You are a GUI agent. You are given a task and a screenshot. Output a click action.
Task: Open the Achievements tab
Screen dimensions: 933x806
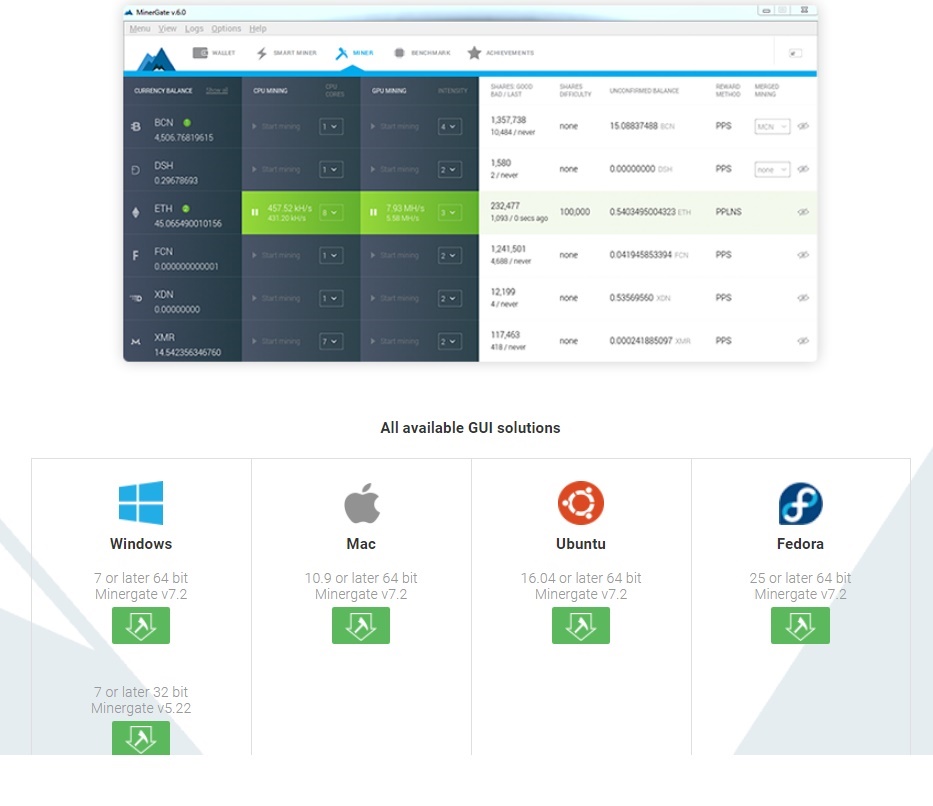coord(500,53)
